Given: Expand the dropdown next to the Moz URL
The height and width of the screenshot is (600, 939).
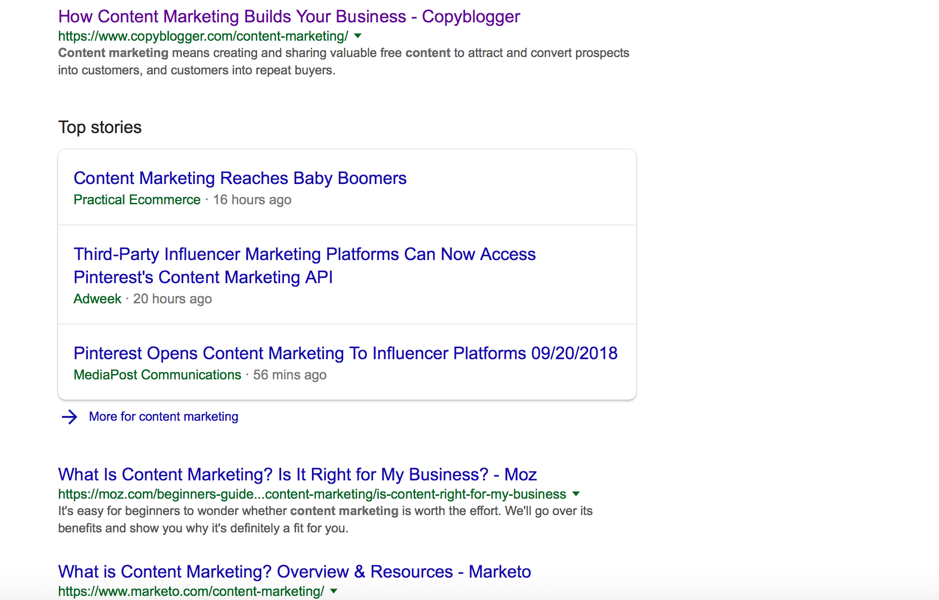Looking at the screenshot, I should point(575,493).
